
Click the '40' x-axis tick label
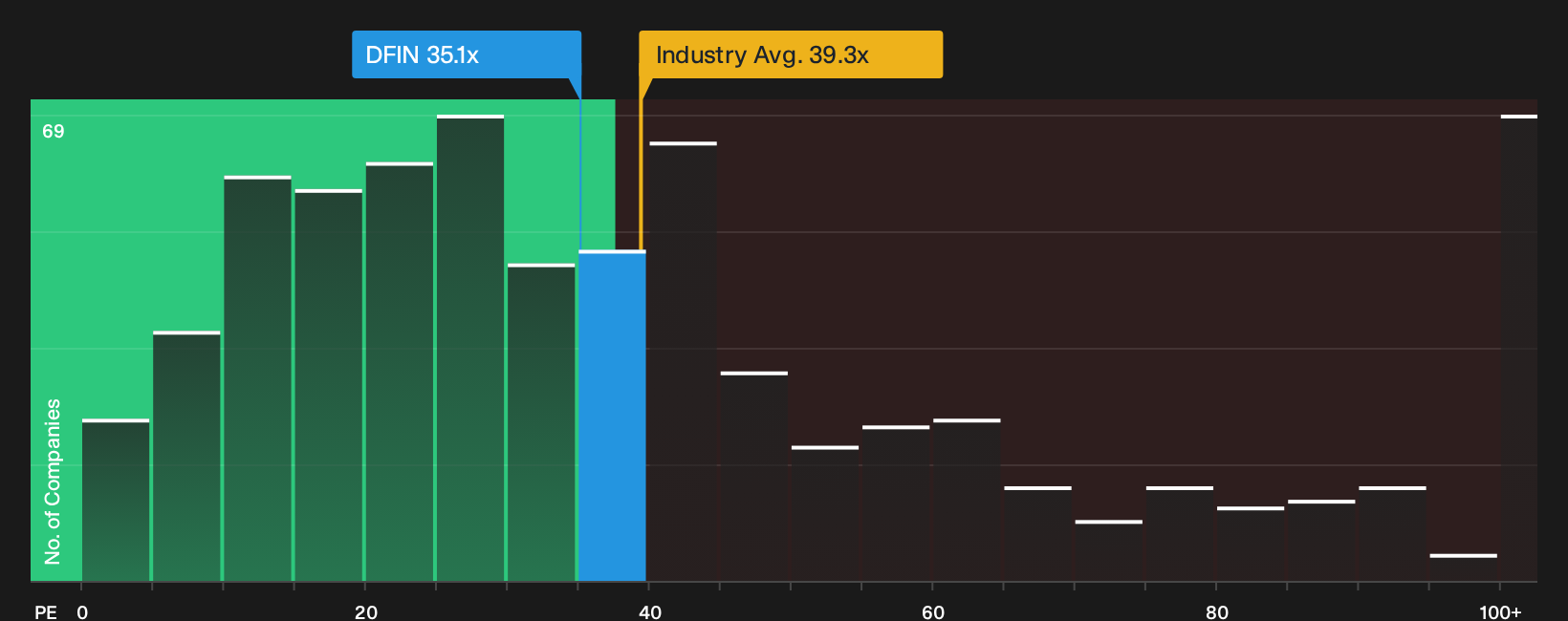click(650, 611)
